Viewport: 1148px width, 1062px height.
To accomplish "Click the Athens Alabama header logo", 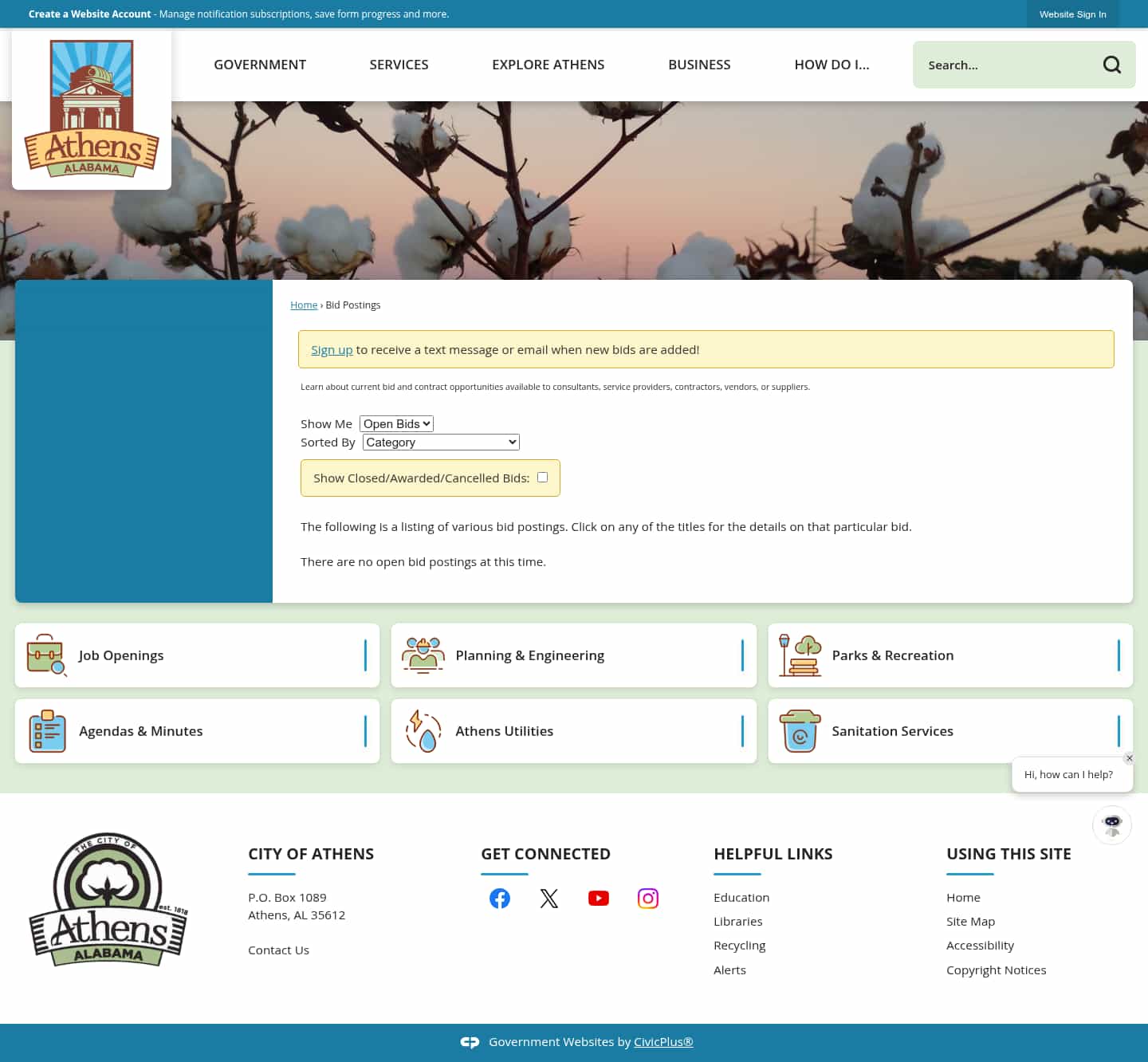I will pyautogui.click(x=91, y=108).
